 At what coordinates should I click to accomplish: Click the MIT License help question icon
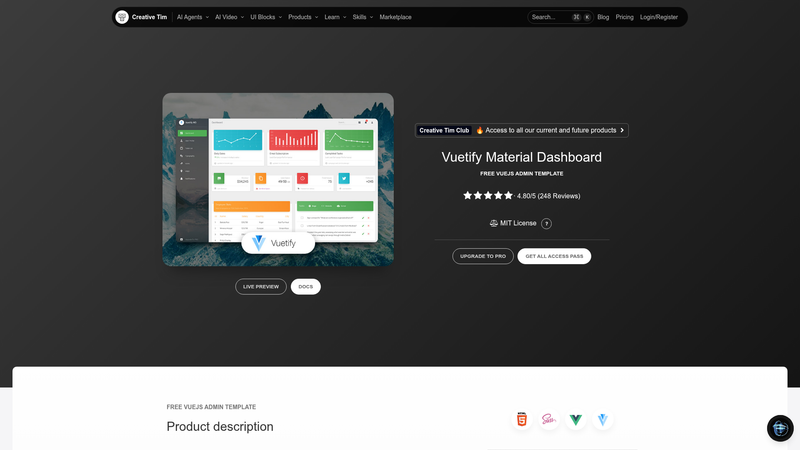pos(546,223)
